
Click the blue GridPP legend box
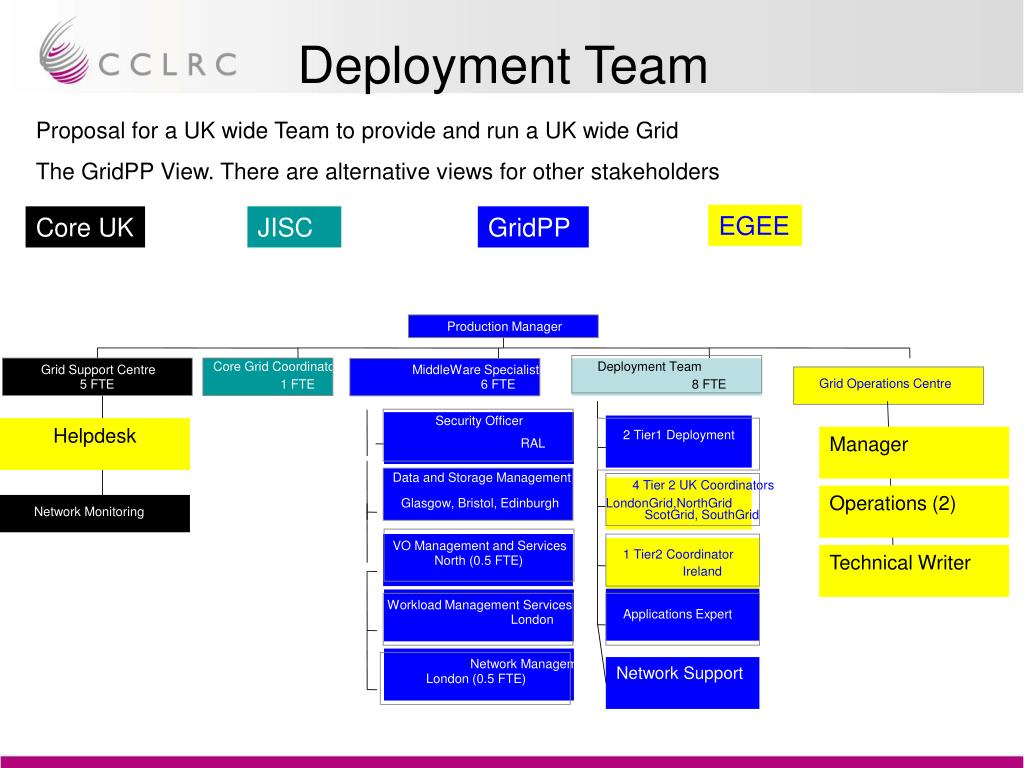[533, 227]
